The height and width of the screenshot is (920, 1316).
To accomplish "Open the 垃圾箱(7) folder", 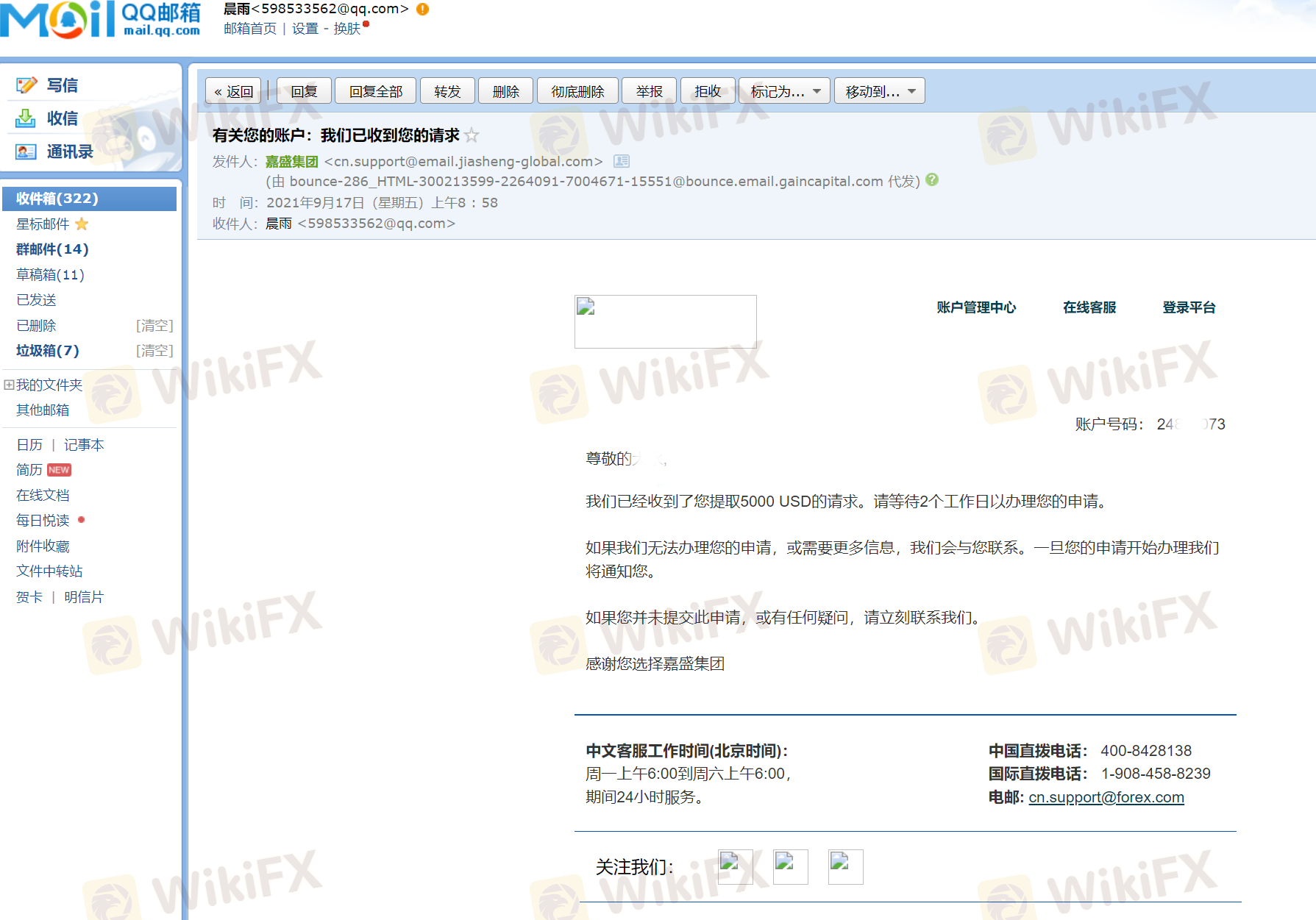I will click(x=48, y=351).
